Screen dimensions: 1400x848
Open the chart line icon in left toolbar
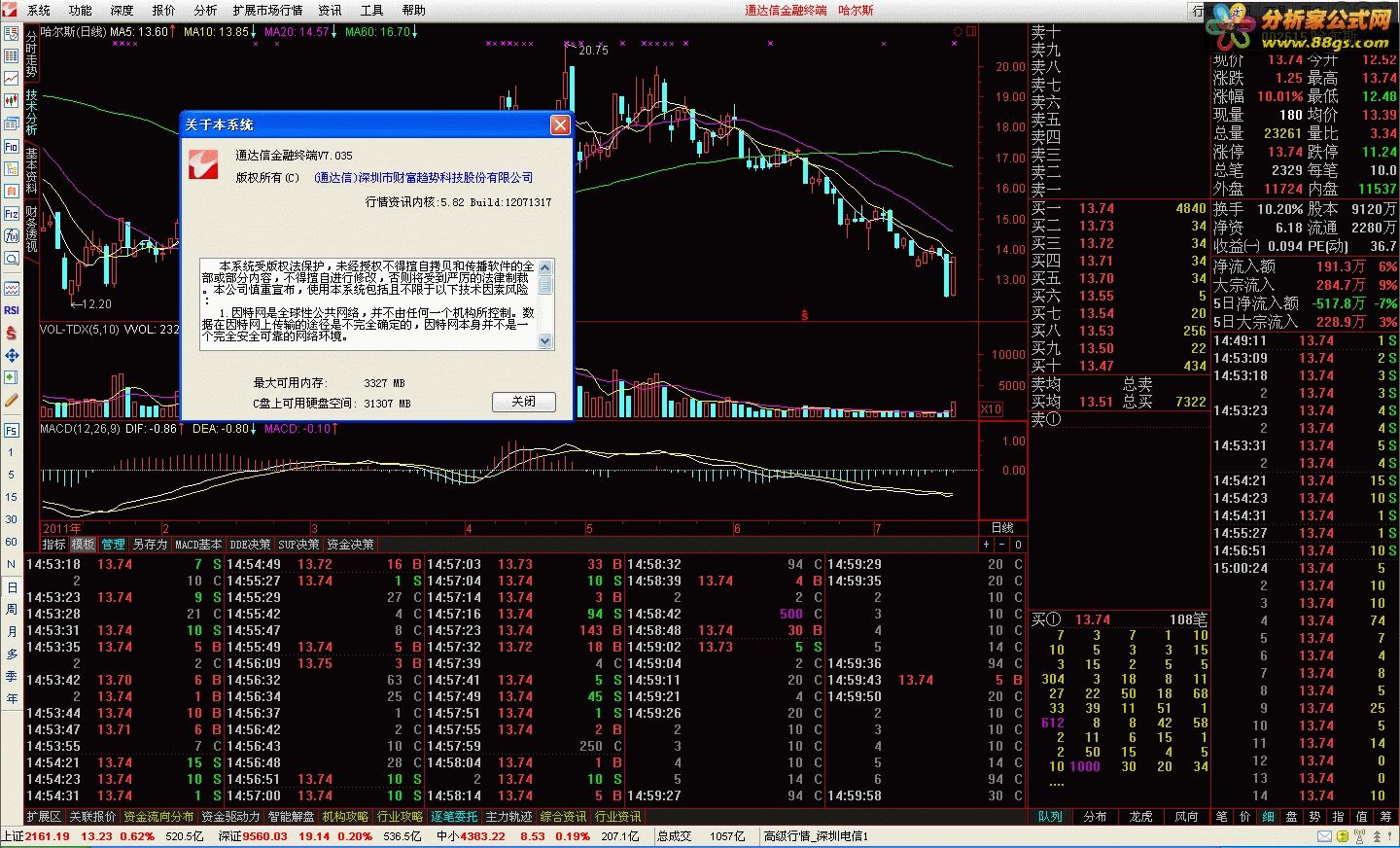(12, 78)
